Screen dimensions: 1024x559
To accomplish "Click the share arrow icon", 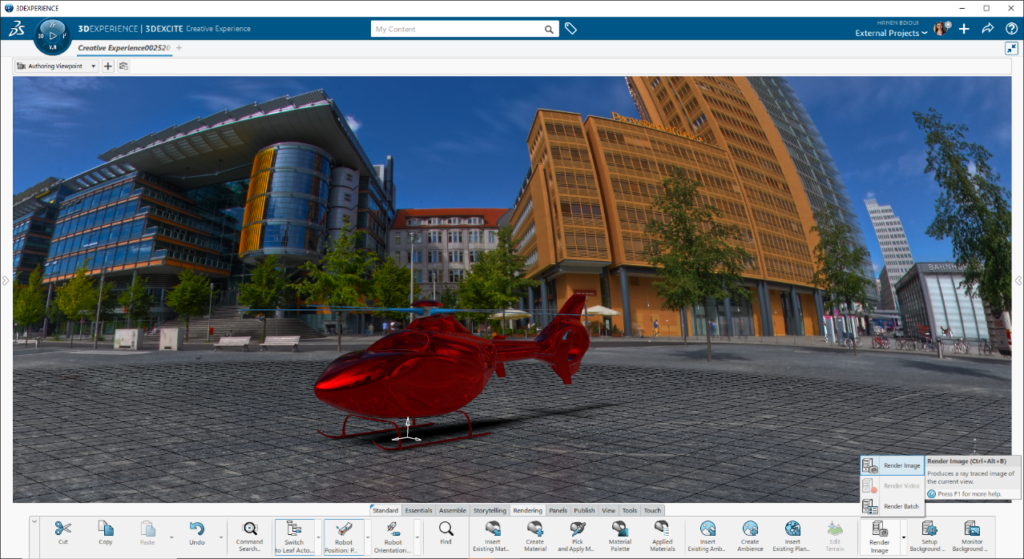I will (987, 28).
